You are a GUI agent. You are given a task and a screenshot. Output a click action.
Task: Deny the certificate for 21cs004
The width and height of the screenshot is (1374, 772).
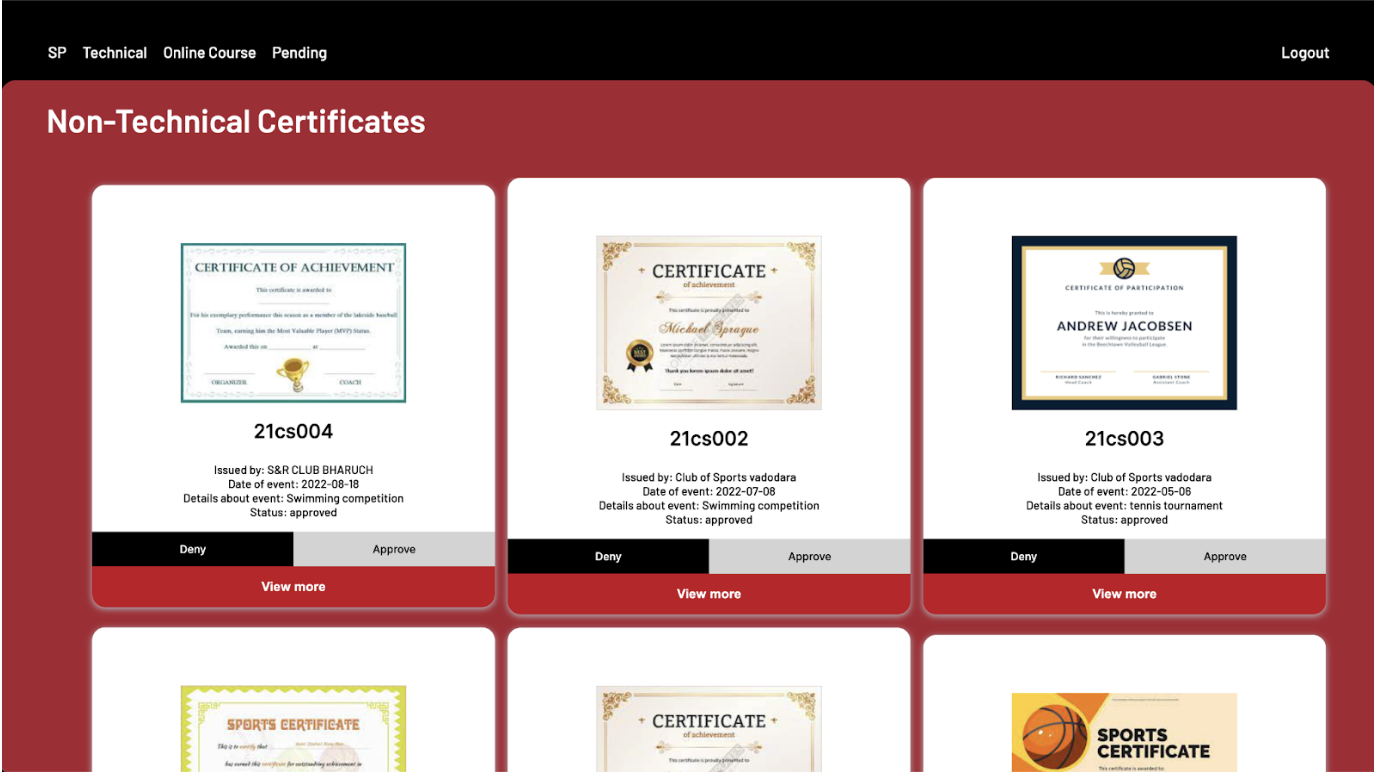tap(192, 549)
